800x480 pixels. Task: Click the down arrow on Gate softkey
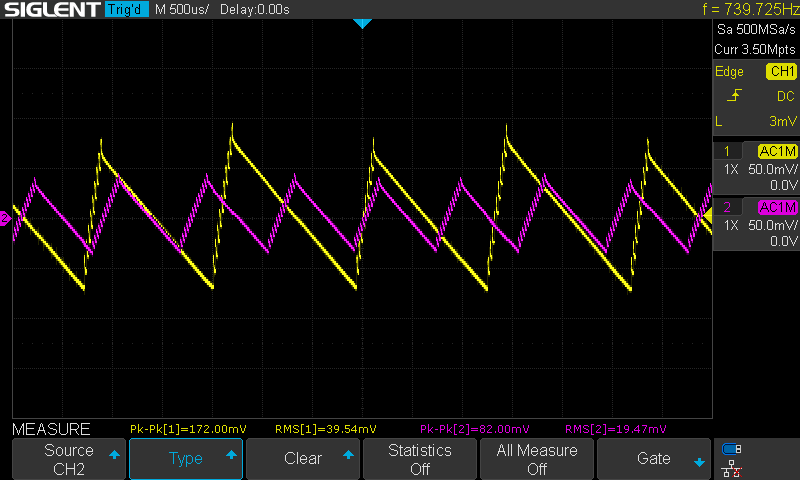point(699,463)
